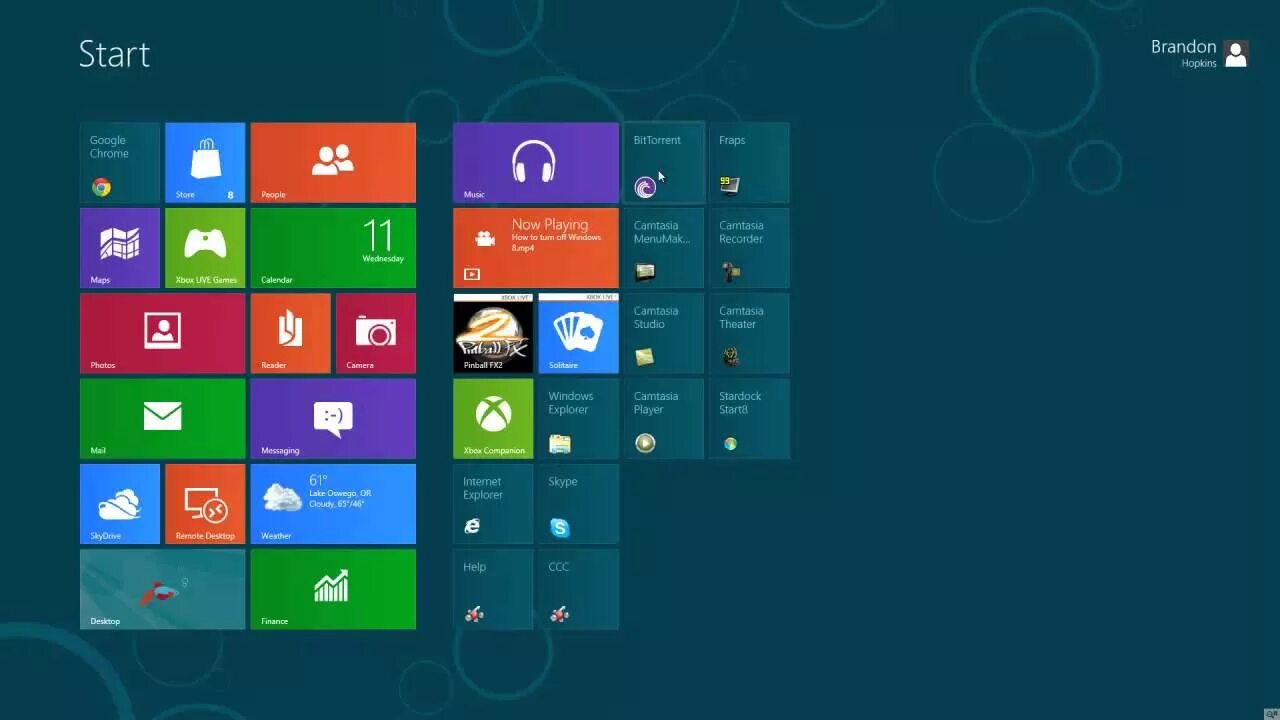This screenshot has width=1280, height=720.
Task: Open the BitTorrent tile
Action: 664,163
